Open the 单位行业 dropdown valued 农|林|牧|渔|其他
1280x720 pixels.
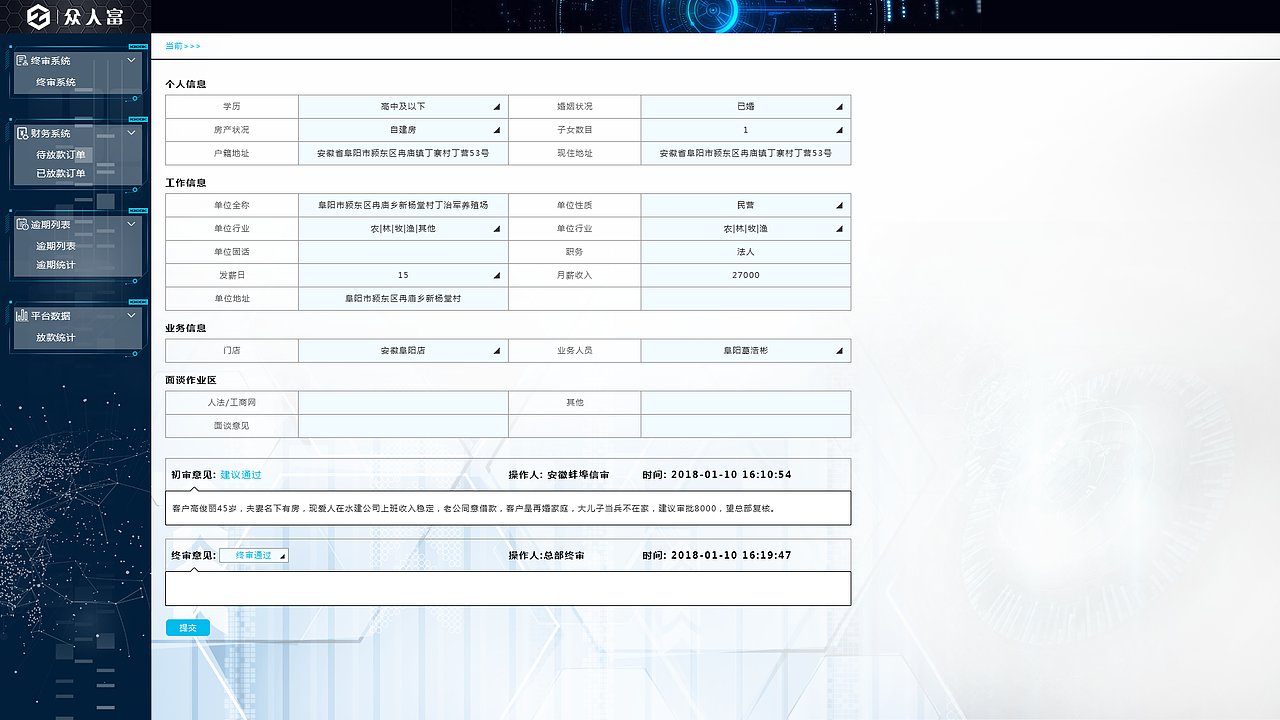pos(403,229)
